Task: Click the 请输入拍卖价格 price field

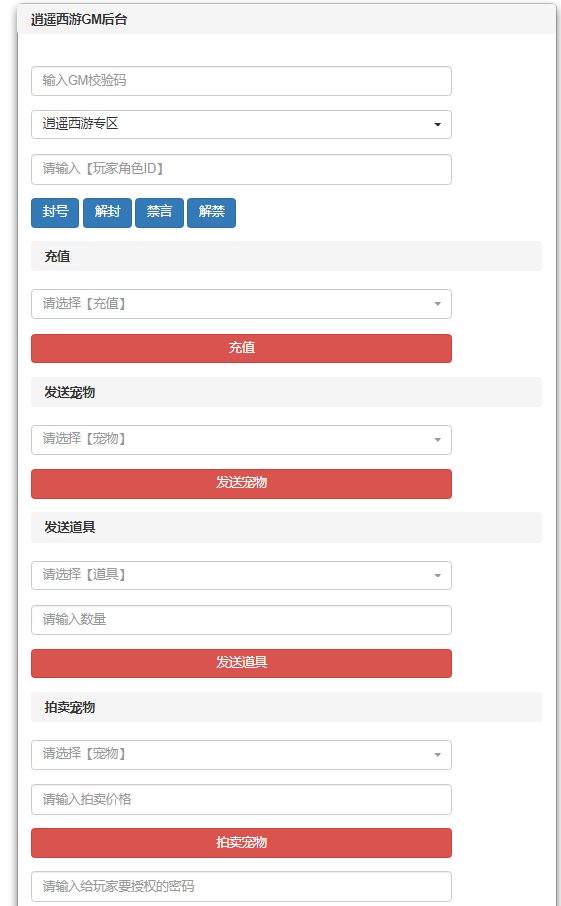Action: pyautogui.click(x=241, y=800)
